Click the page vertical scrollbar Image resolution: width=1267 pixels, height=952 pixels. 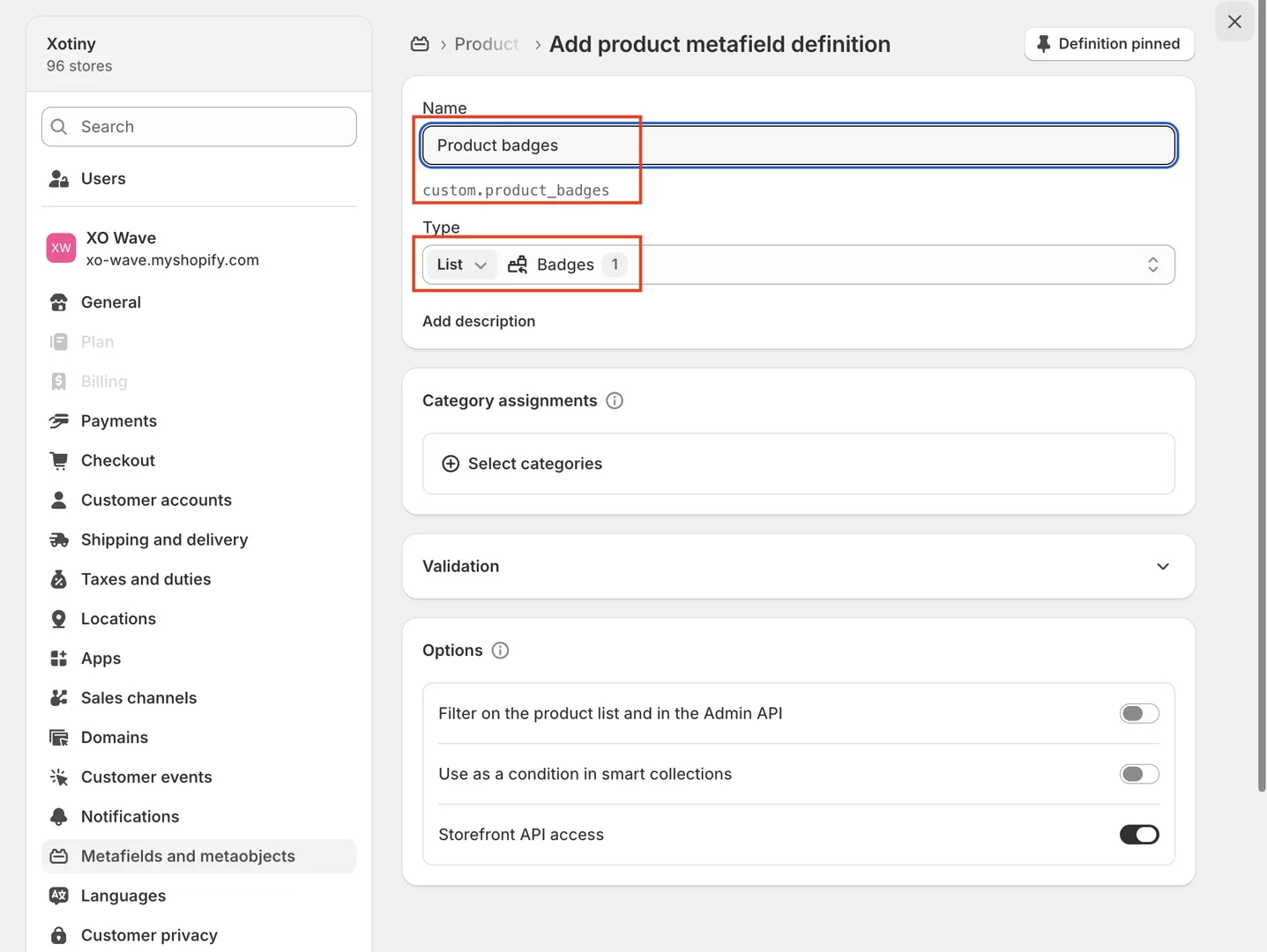point(1262,397)
